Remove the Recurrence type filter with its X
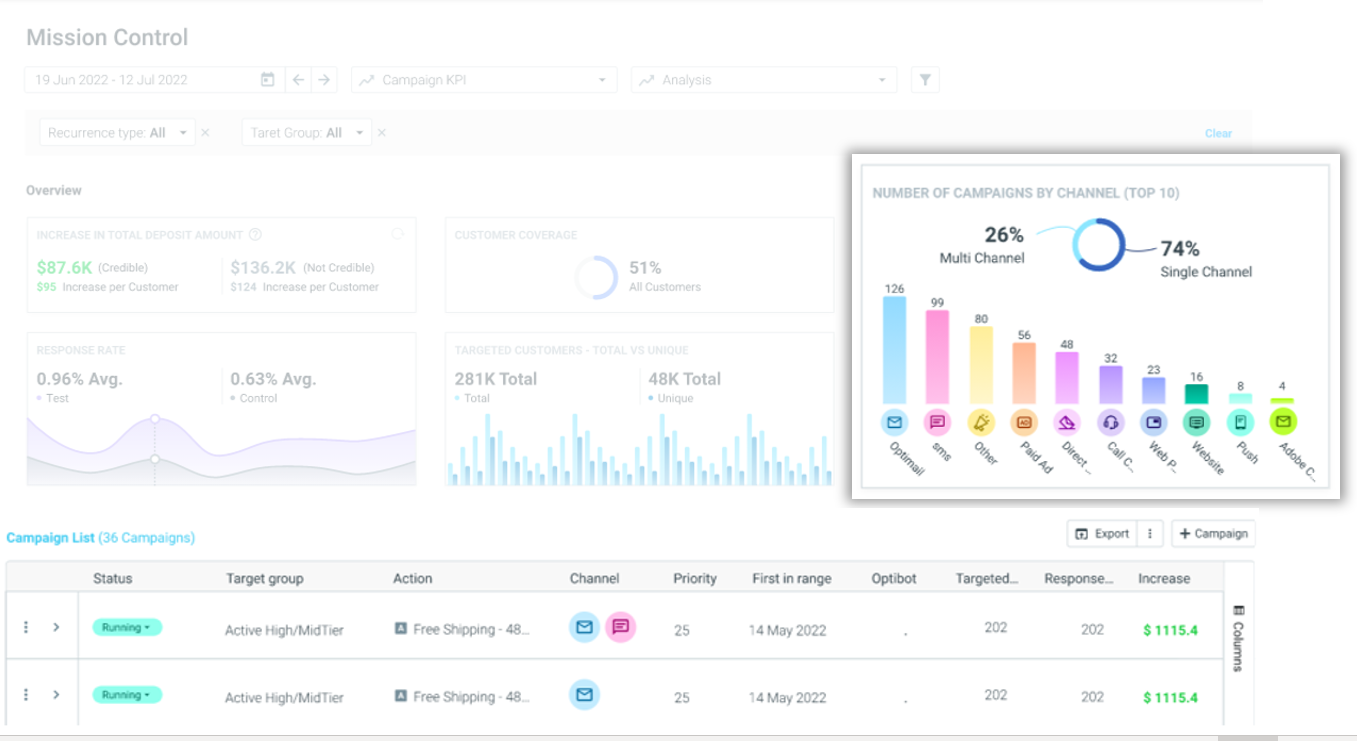This screenshot has height=741, width=1357. click(x=205, y=133)
